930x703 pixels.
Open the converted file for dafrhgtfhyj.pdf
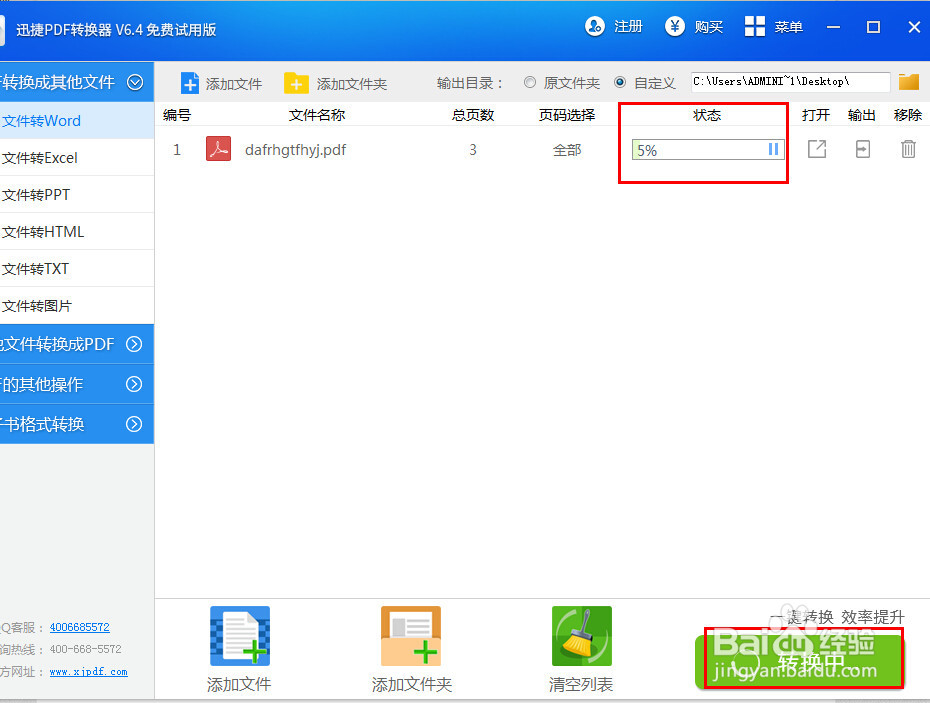pyautogui.click(x=817, y=149)
